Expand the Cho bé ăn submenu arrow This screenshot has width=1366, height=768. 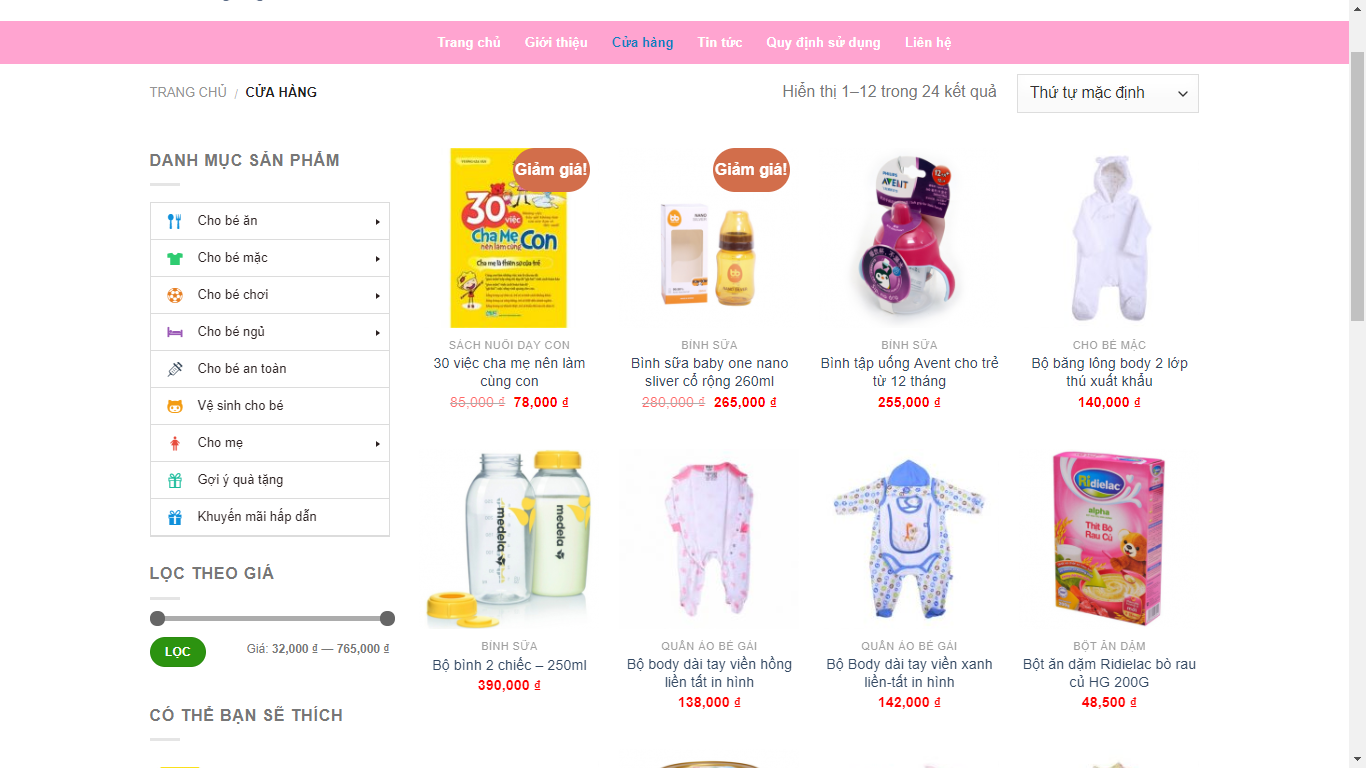377,222
